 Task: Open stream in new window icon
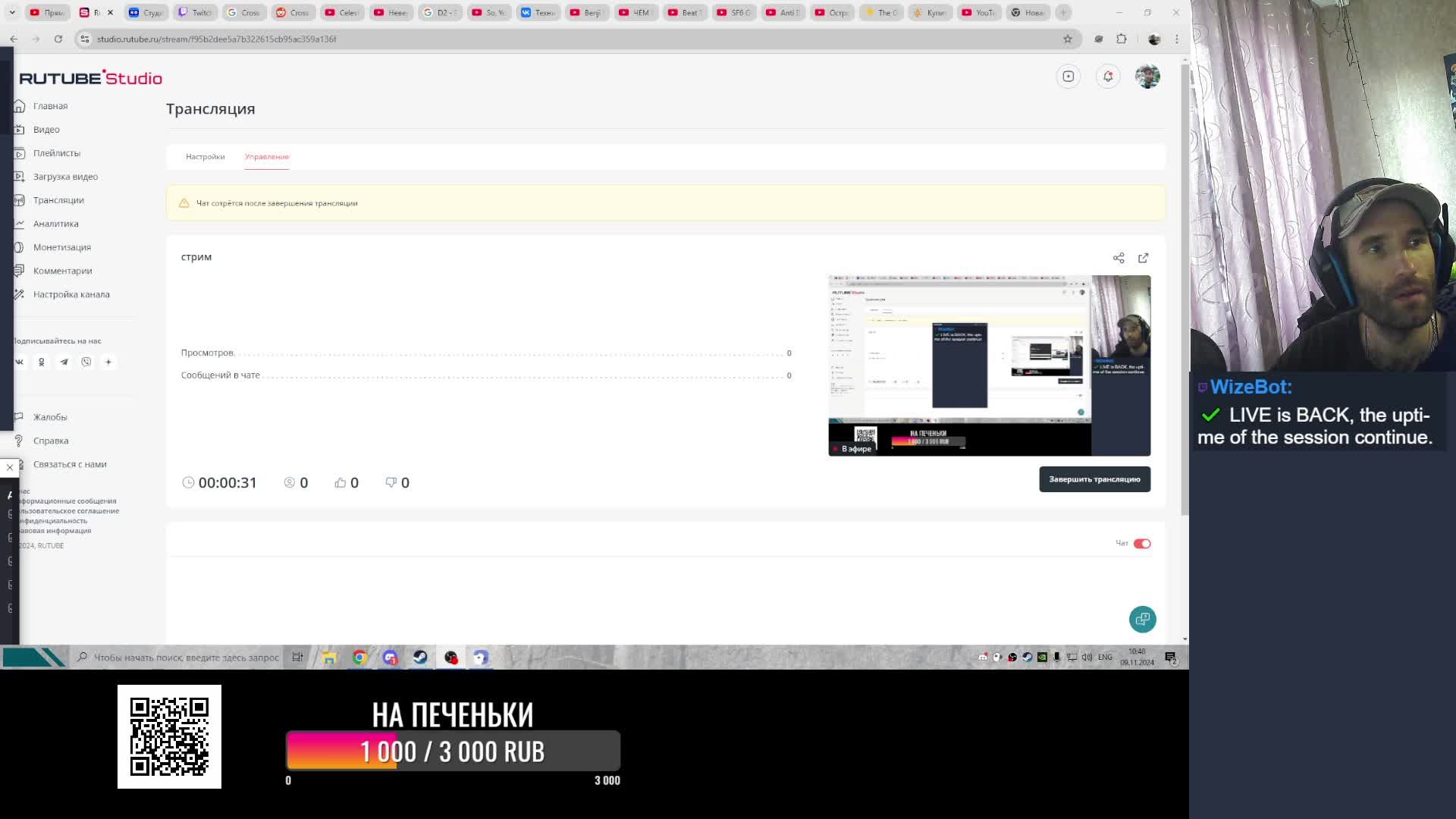coord(1143,258)
